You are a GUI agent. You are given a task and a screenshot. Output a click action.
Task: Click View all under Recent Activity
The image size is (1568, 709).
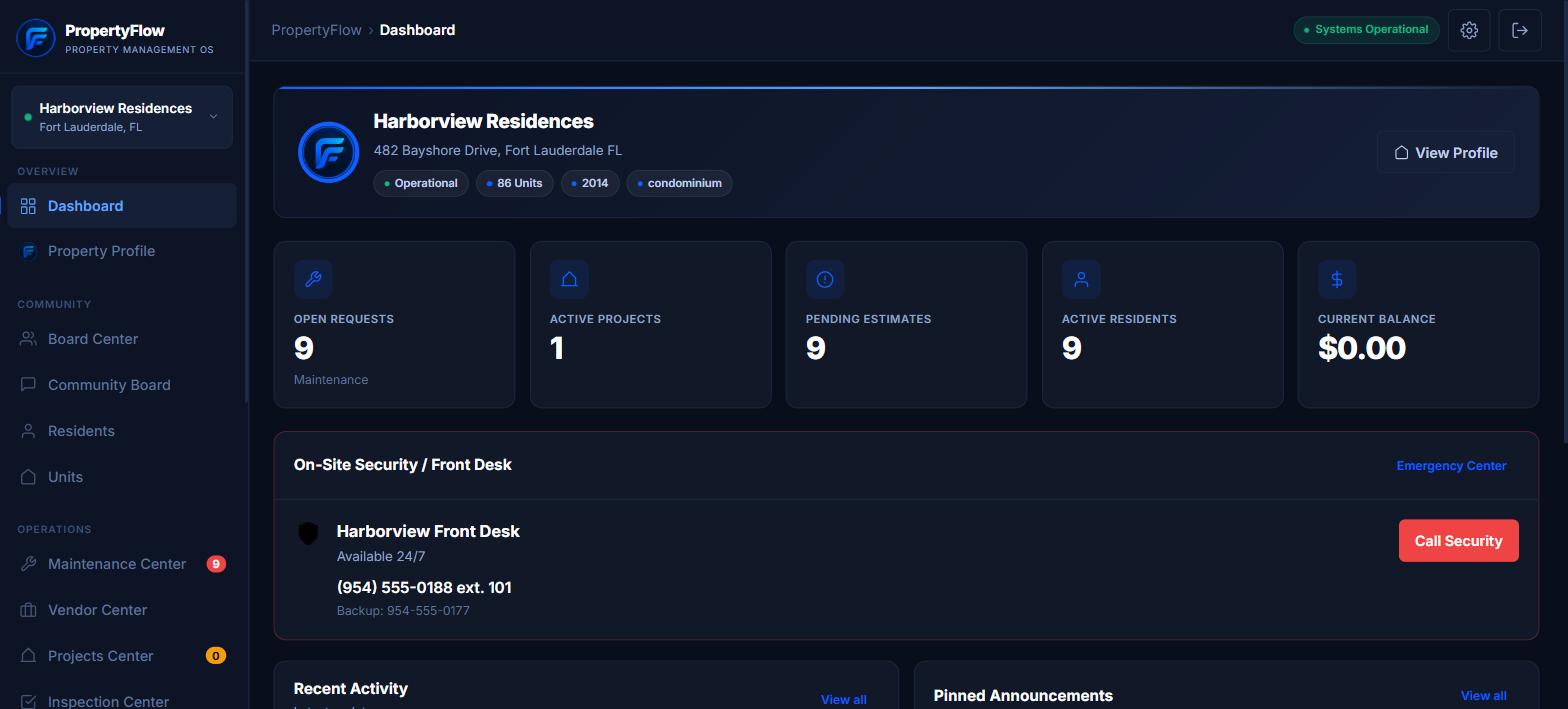click(x=843, y=700)
